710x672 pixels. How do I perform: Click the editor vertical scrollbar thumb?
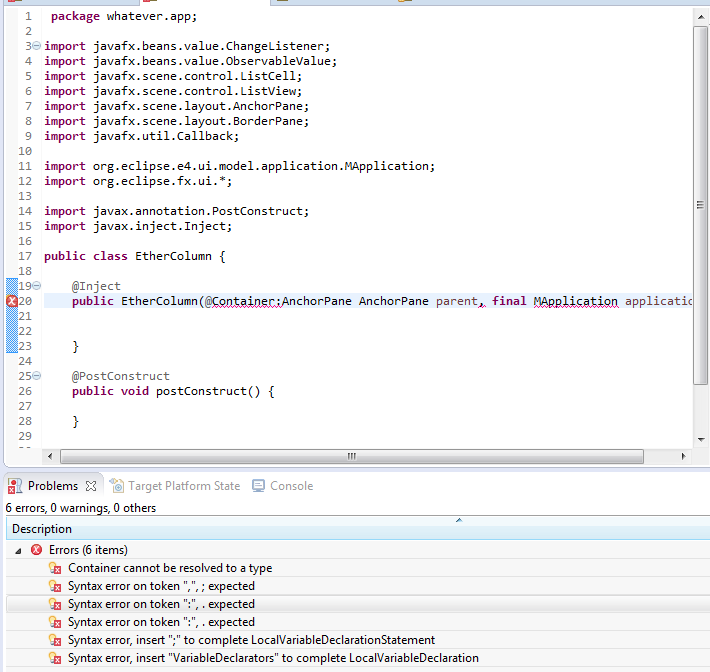click(701, 205)
